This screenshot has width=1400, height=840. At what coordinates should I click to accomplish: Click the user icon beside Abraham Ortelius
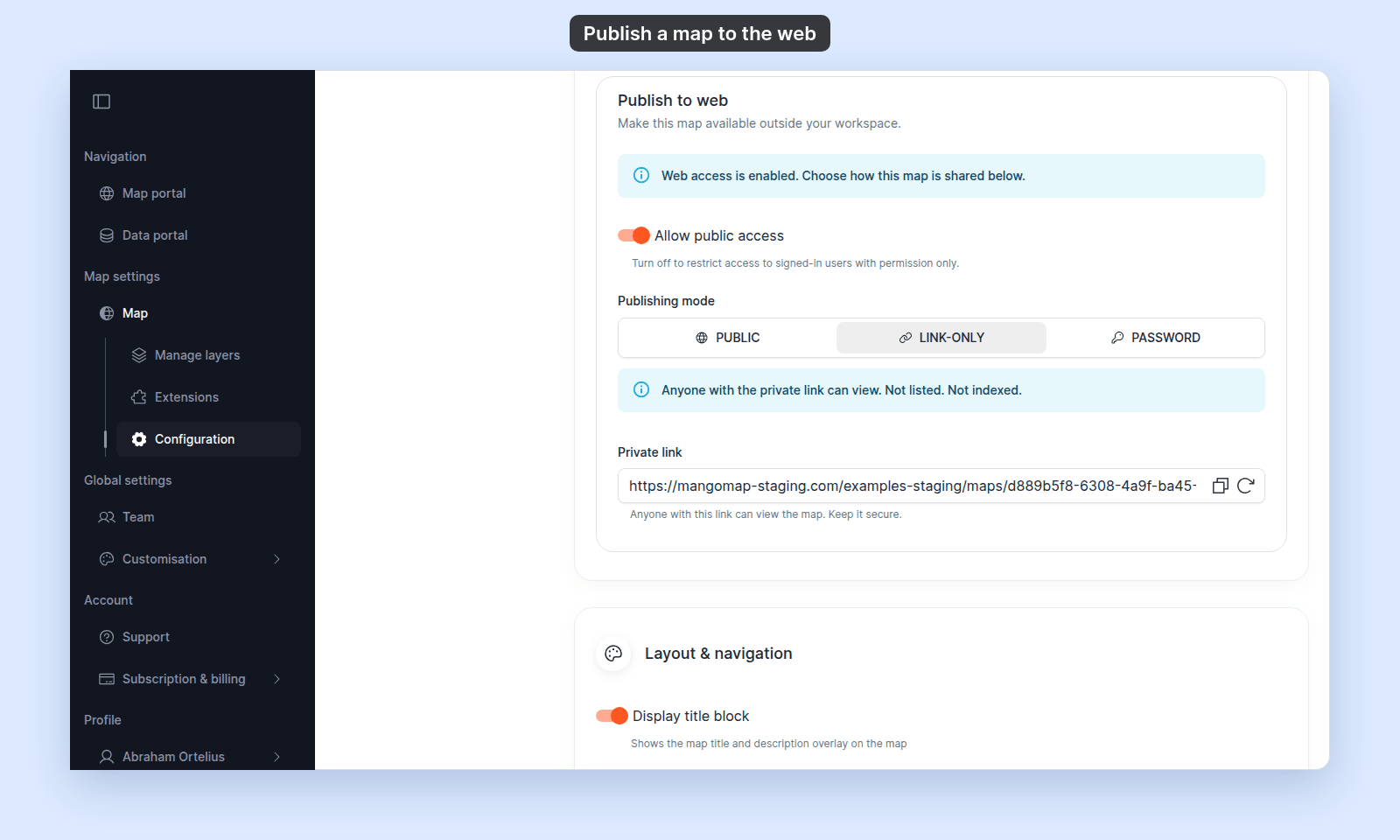107,757
